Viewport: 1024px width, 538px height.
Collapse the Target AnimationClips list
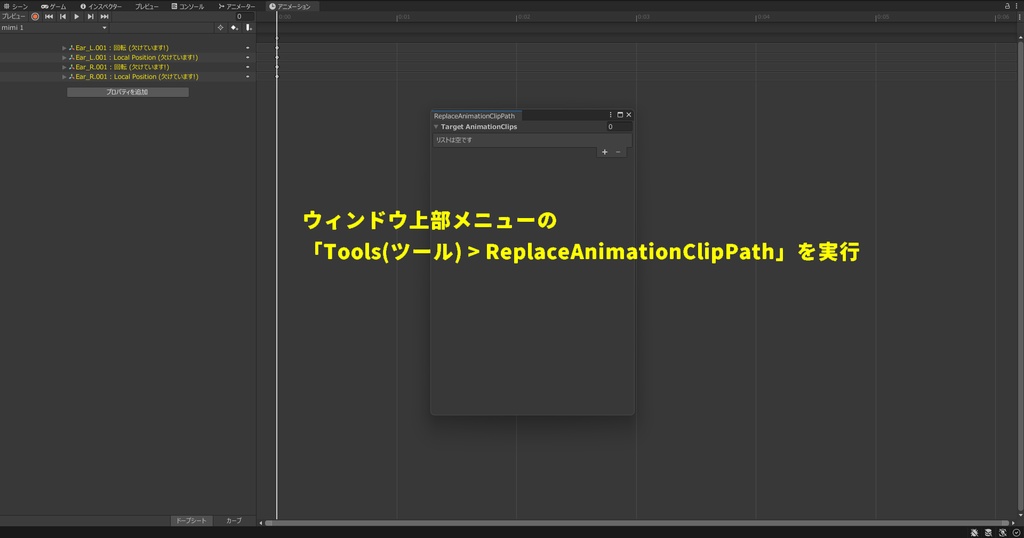436,127
